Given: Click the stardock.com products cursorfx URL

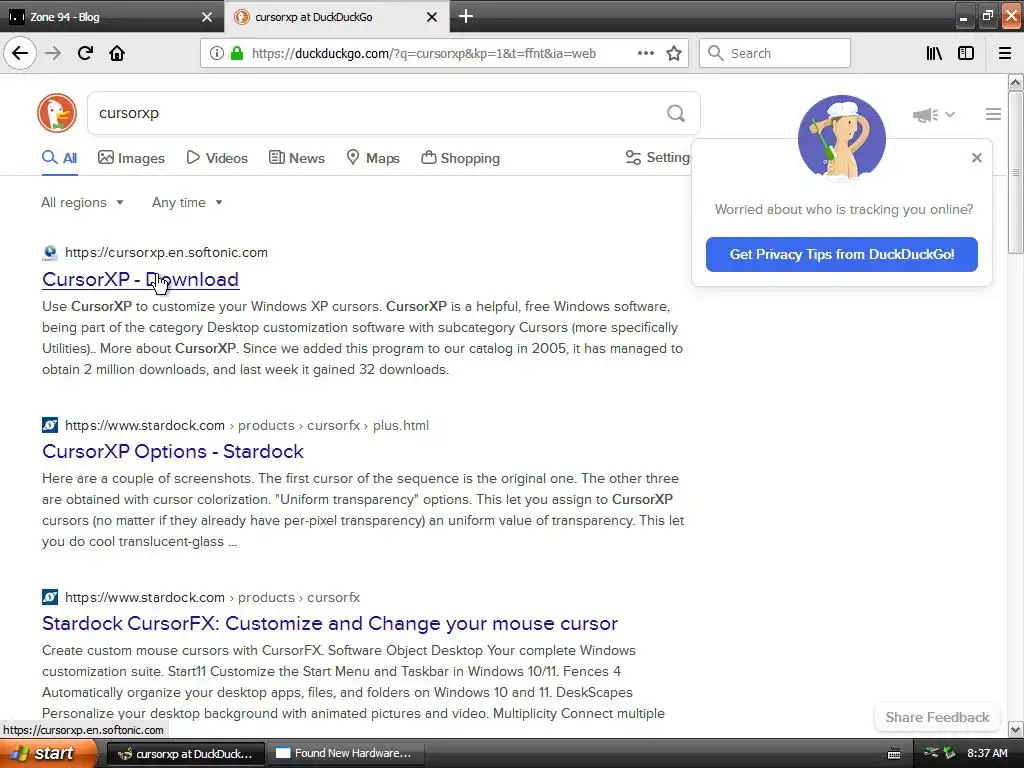Looking at the screenshot, I should pos(212,597).
